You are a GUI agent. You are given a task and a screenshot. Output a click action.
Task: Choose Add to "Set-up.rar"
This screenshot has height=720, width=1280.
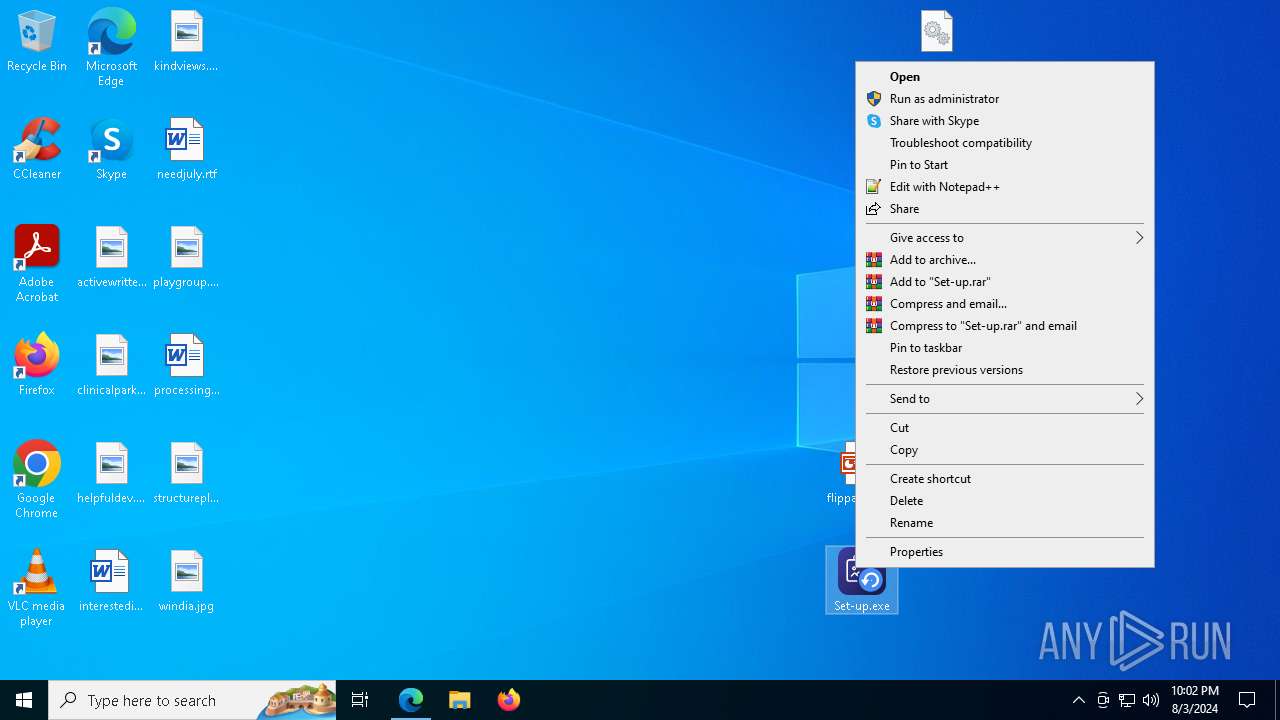(1005, 282)
